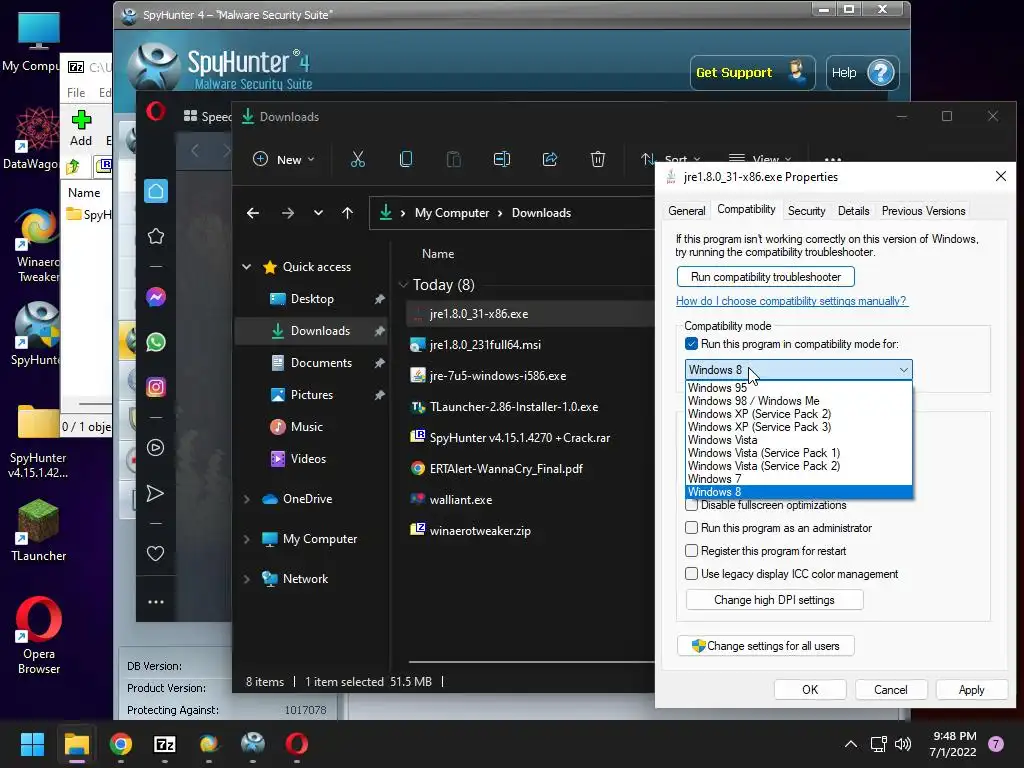Choose Windows Vista (Service Pack 2) option
Image resolution: width=1024 pixels, height=768 pixels.
coord(798,466)
